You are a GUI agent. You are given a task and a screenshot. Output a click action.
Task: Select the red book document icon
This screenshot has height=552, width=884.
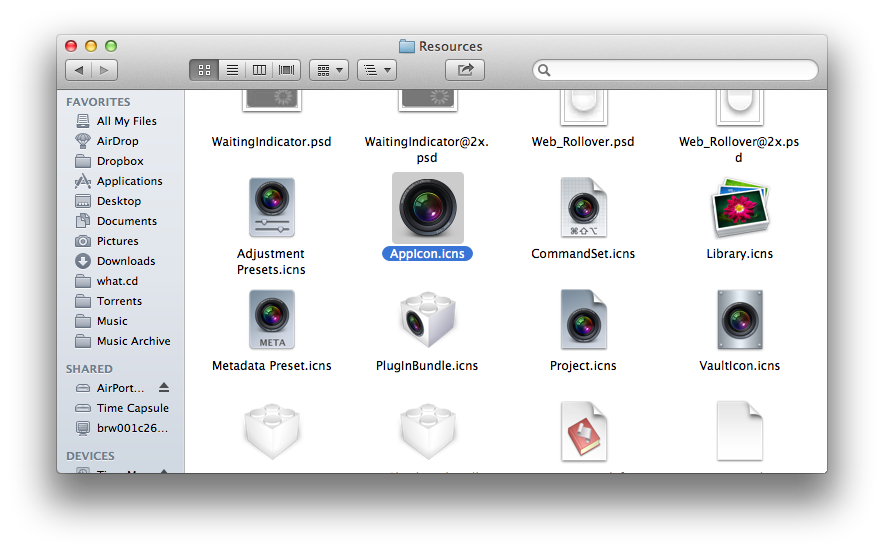[584, 432]
